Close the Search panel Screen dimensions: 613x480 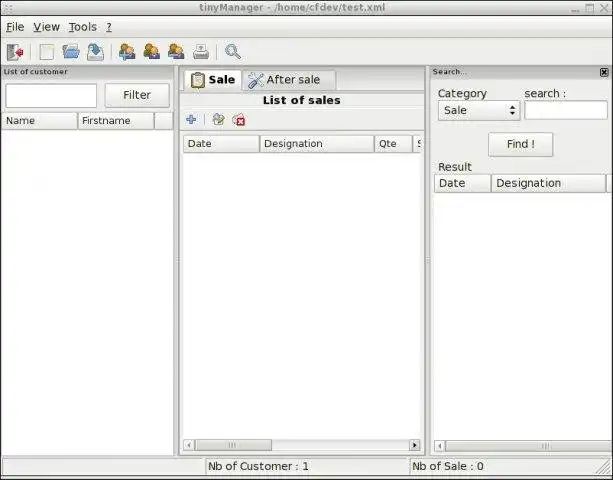(x=604, y=72)
